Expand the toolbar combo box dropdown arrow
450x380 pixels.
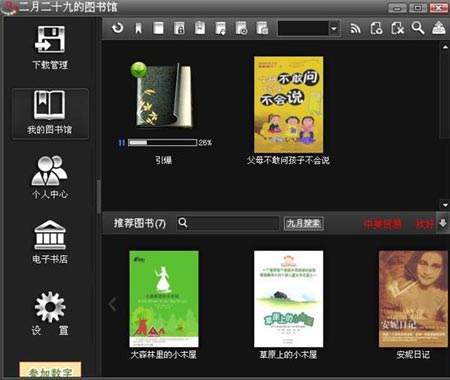pos(334,29)
